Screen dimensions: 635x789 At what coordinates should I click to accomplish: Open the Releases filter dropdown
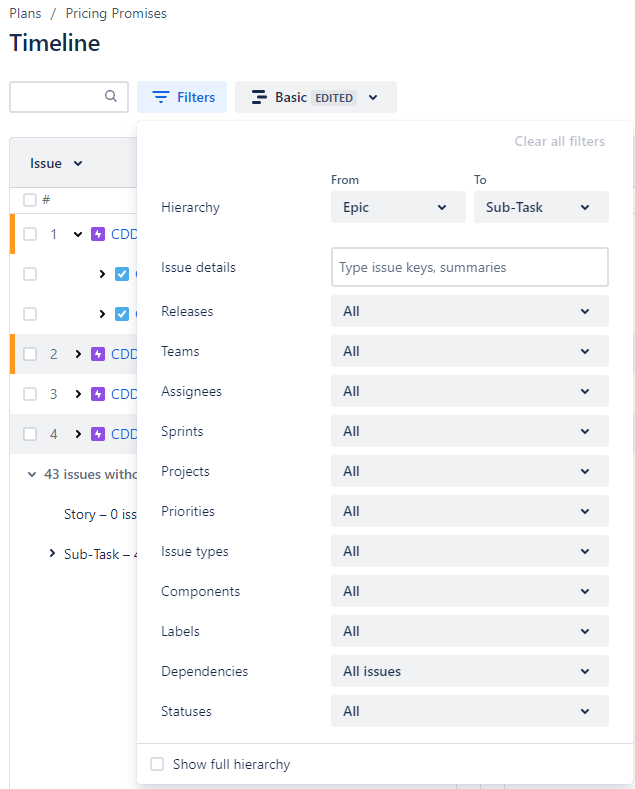(469, 311)
